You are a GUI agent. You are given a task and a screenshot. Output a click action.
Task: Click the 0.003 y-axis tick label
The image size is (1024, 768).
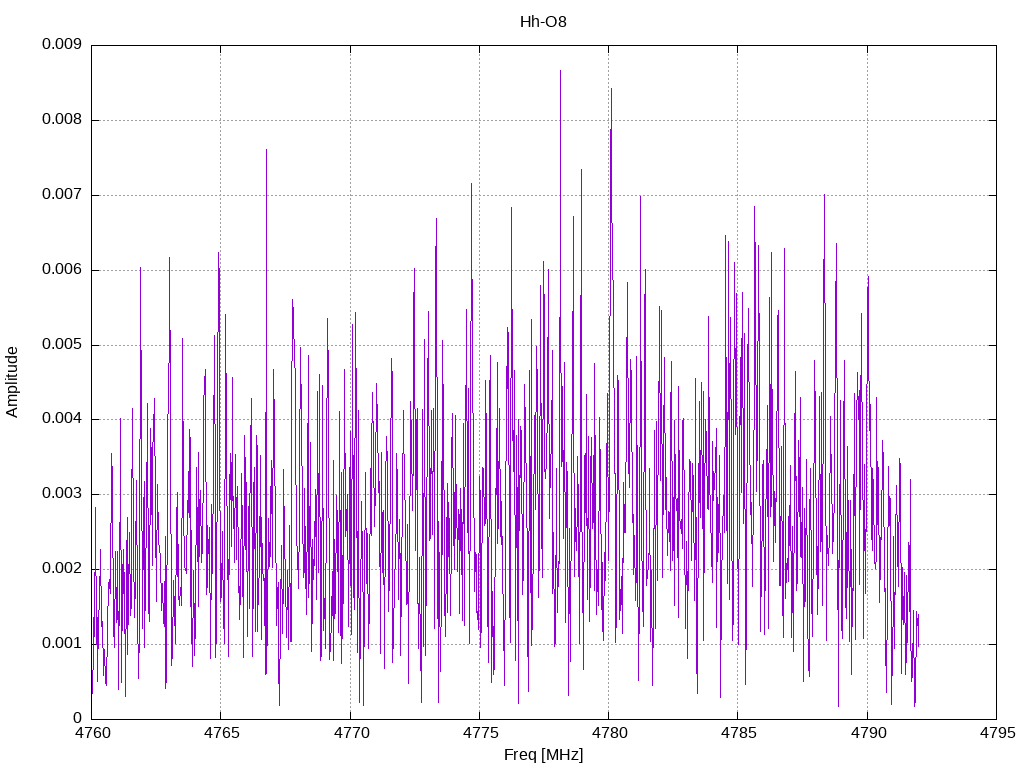(62, 494)
